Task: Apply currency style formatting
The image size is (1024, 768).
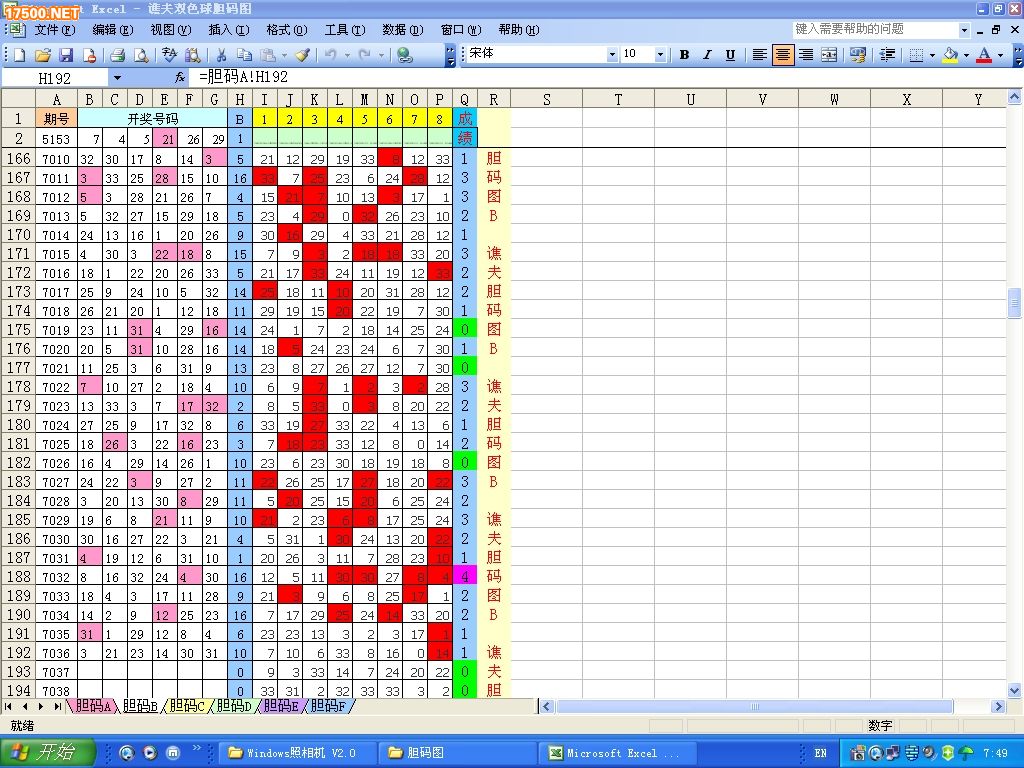Action: [857, 55]
